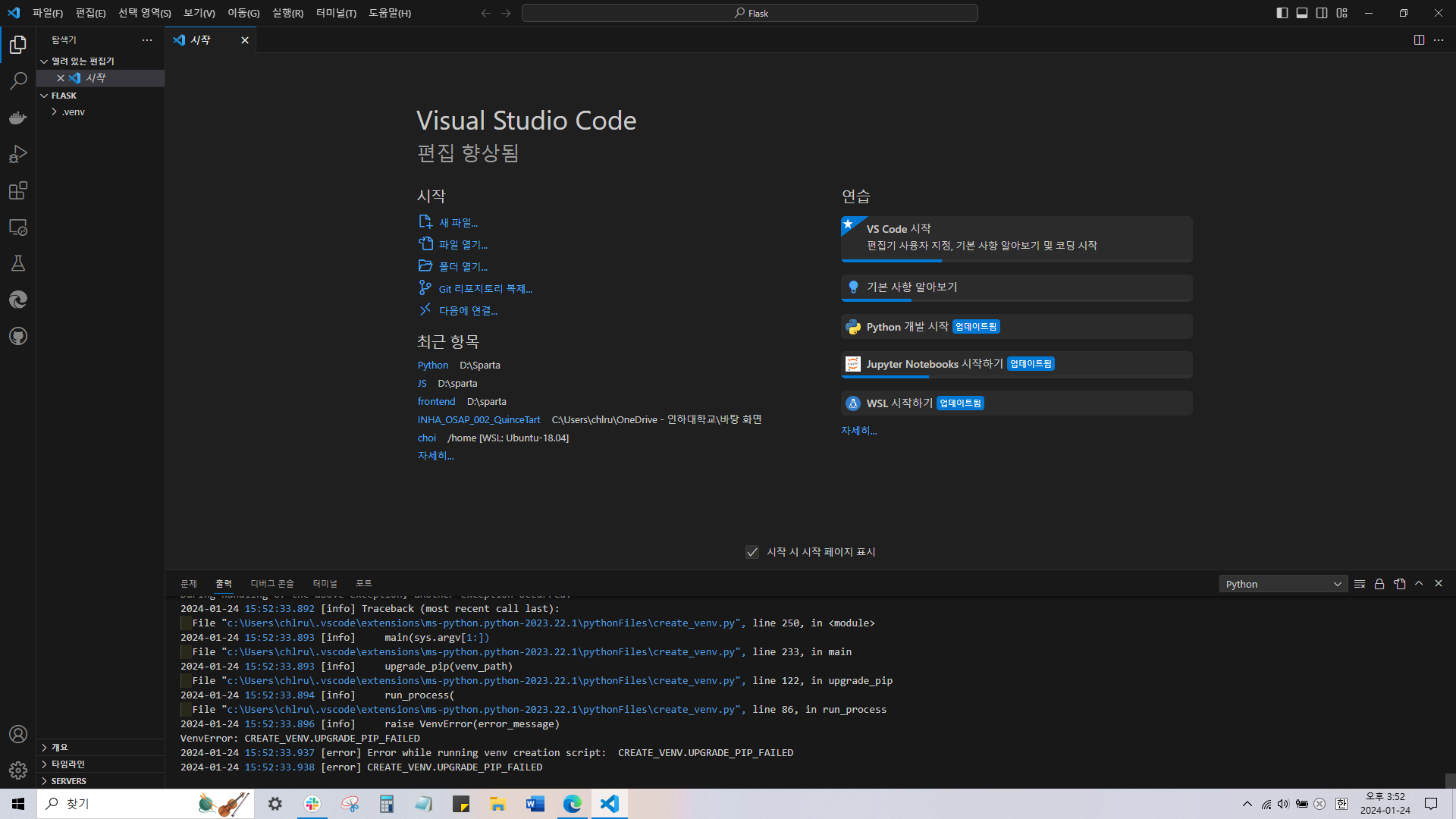
Task: Uncheck show welcome page on startup
Action: pyautogui.click(x=752, y=552)
